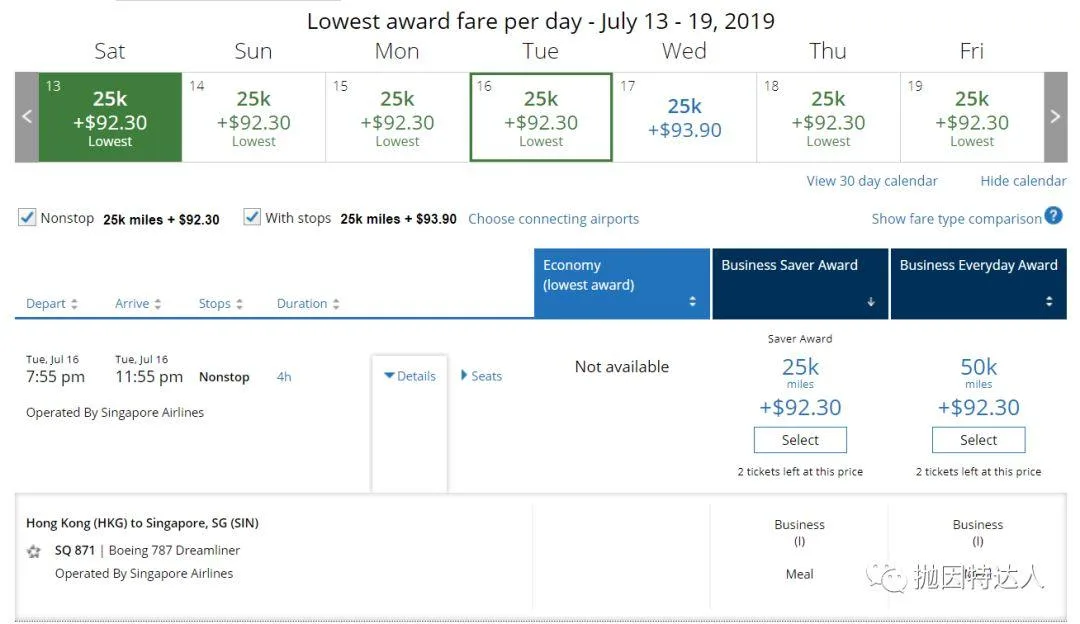Pick Wednesday 17 fare in calendar
Screen dimensions: 1080x624
click(685, 117)
